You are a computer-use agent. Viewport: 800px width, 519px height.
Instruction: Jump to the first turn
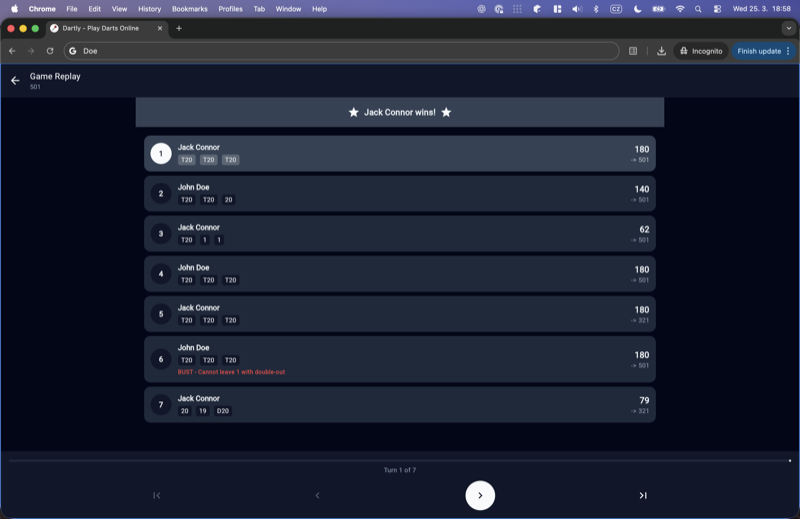pyautogui.click(x=157, y=496)
